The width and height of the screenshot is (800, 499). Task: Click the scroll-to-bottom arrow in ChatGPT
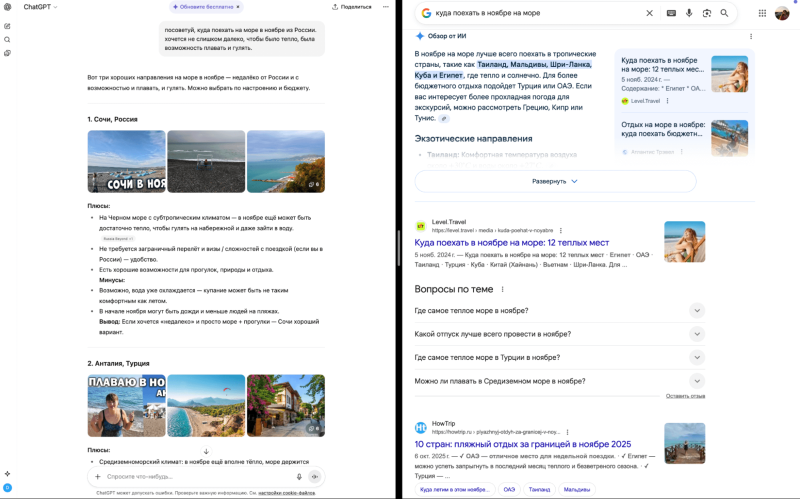click(206, 452)
